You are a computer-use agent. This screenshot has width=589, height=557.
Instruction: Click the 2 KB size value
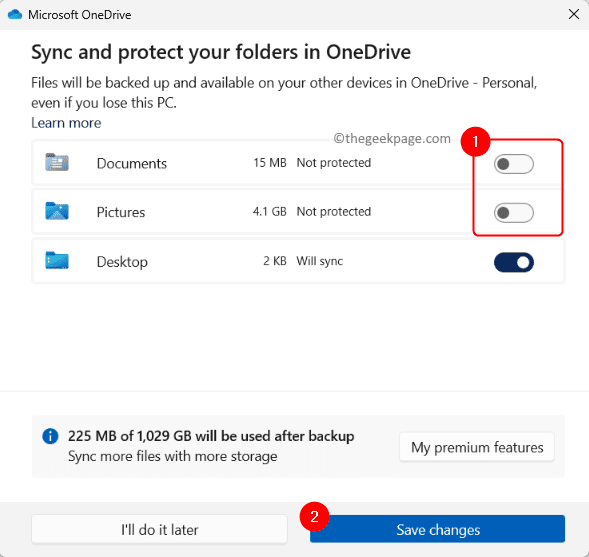(275, 261)
